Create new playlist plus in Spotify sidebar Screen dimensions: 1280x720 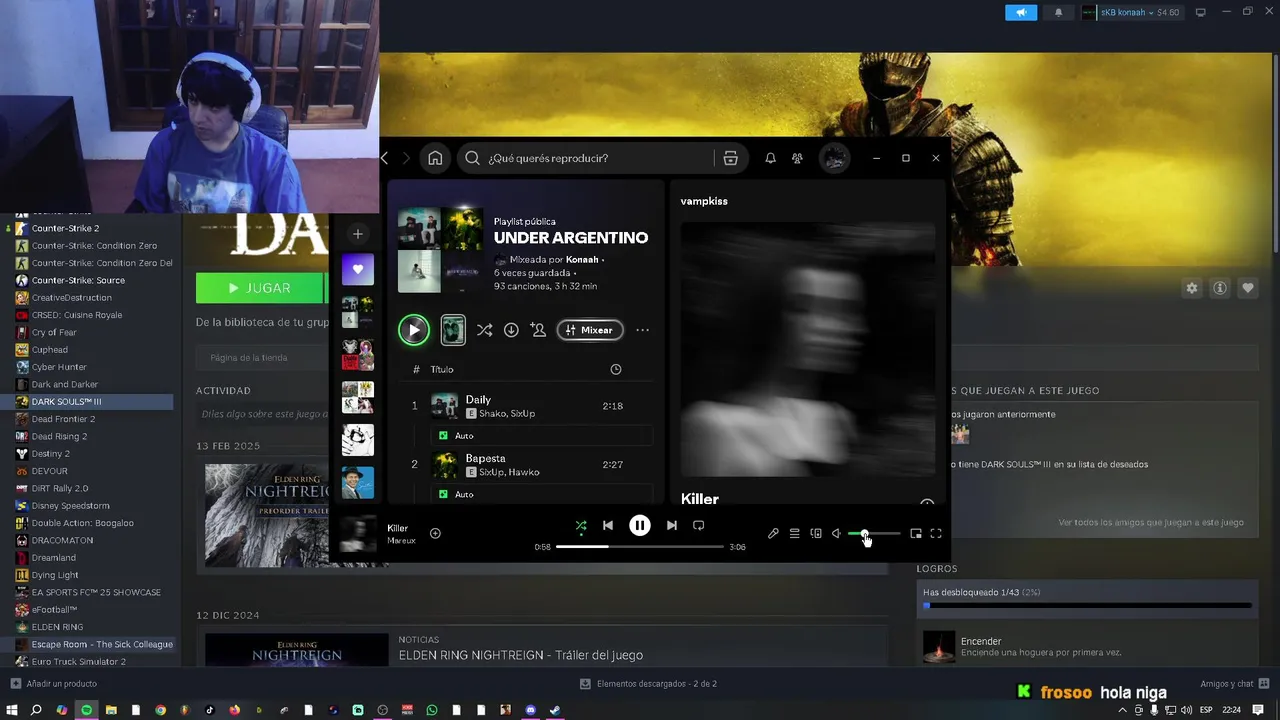click(358, 234)
